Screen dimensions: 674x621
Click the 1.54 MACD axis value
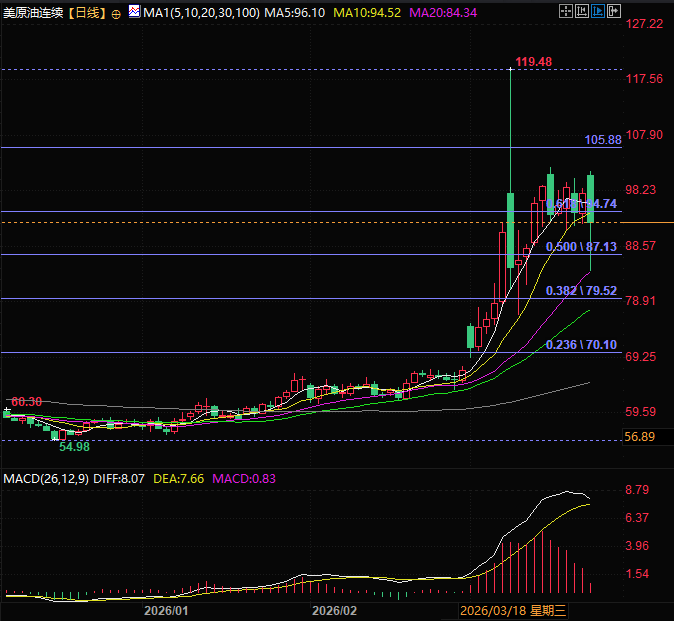pos(637,574)
